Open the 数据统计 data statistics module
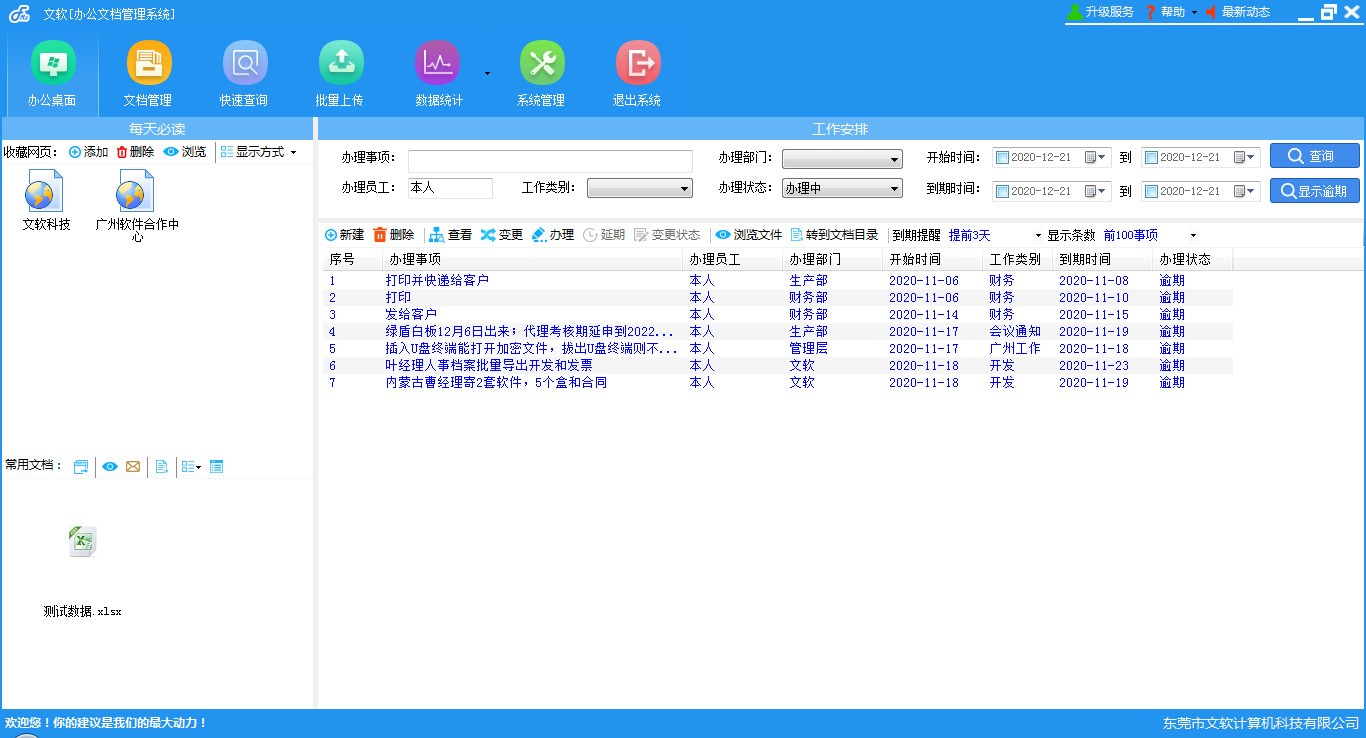 tap(438, 74)
